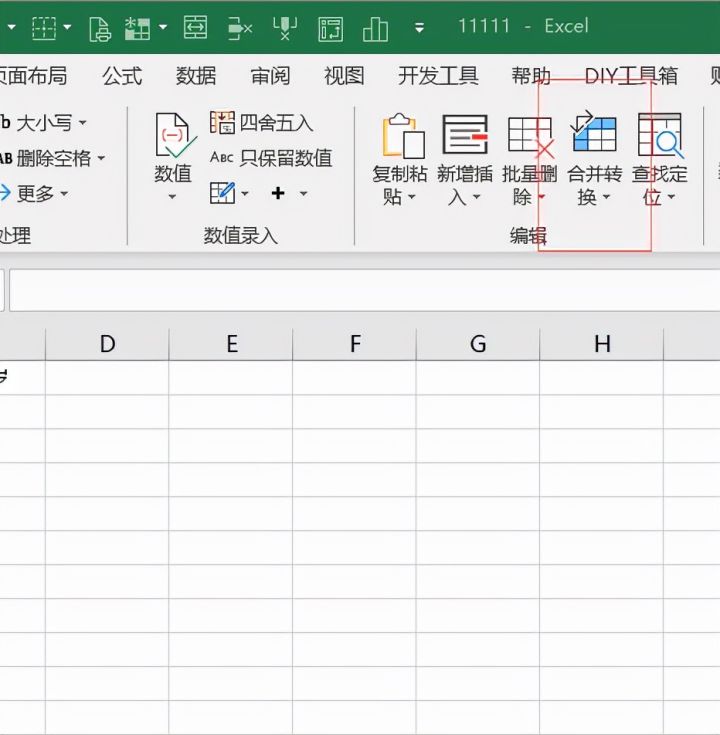Viewport: 720px width, 735px height.
Task: Select column F header
Action: tap(355, 344)
